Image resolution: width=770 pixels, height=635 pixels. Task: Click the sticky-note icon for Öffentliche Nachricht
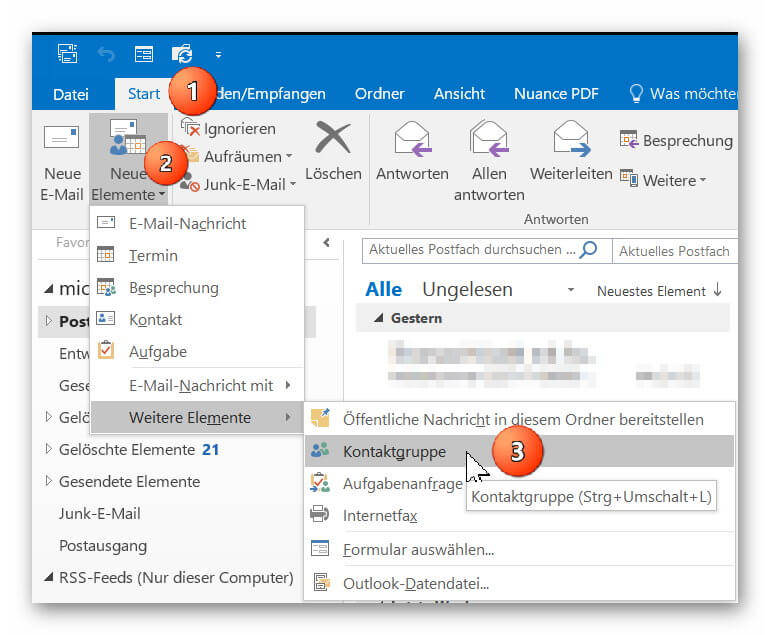pos(320,418)
